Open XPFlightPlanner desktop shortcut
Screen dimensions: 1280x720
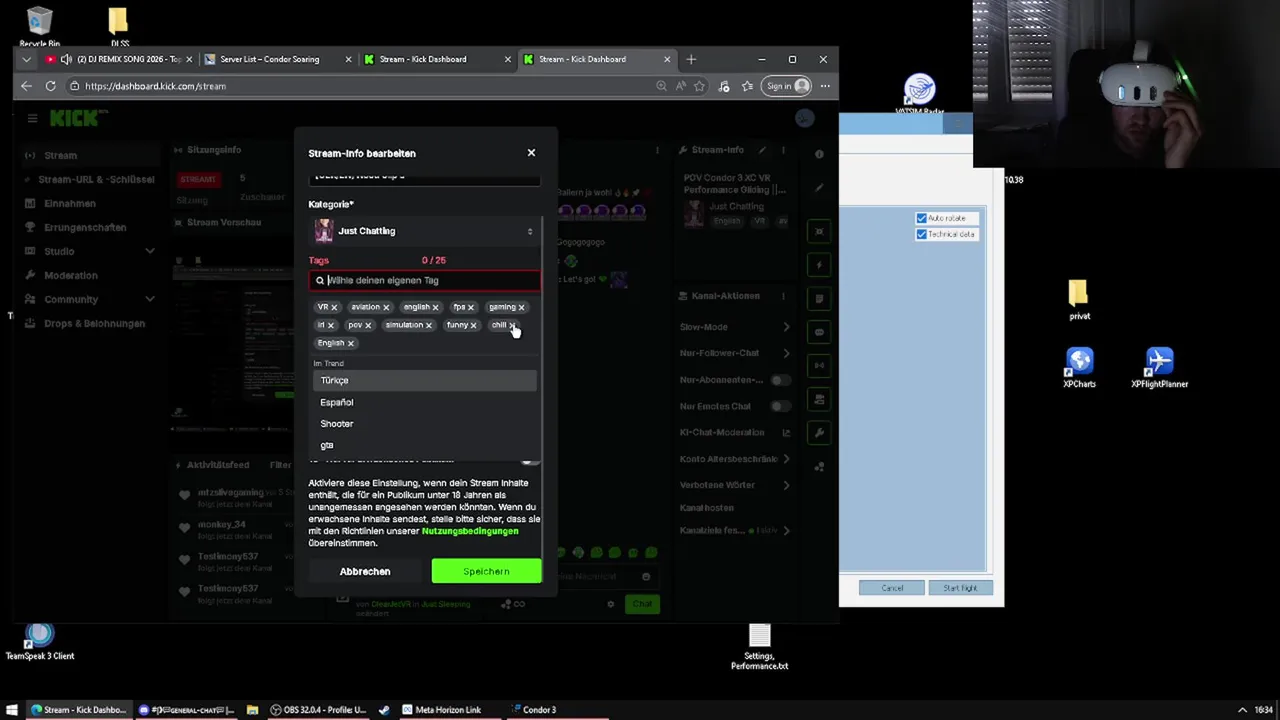click(x=1159, y=367)
